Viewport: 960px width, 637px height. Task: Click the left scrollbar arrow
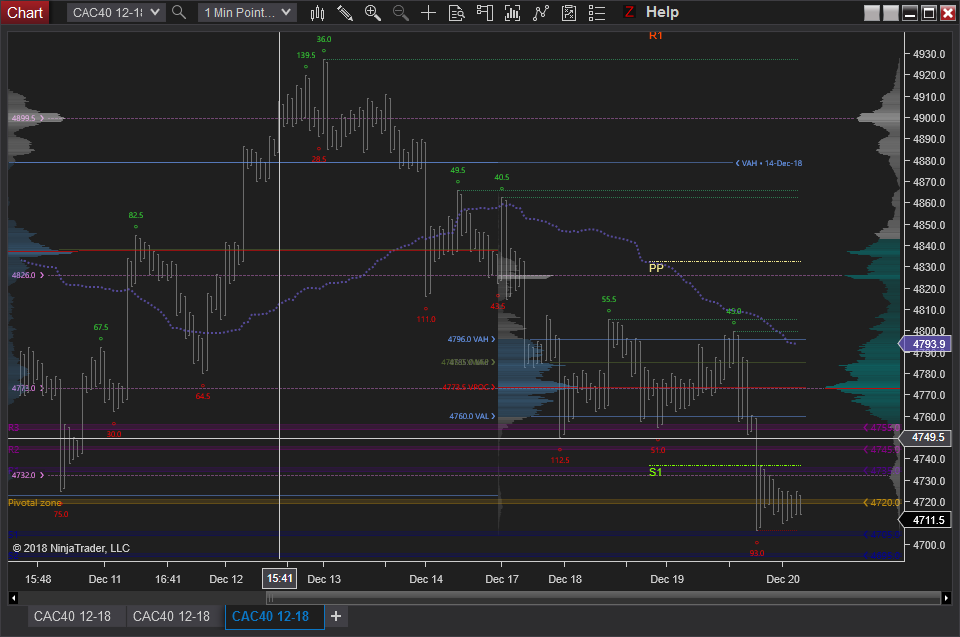click(13, 598)
